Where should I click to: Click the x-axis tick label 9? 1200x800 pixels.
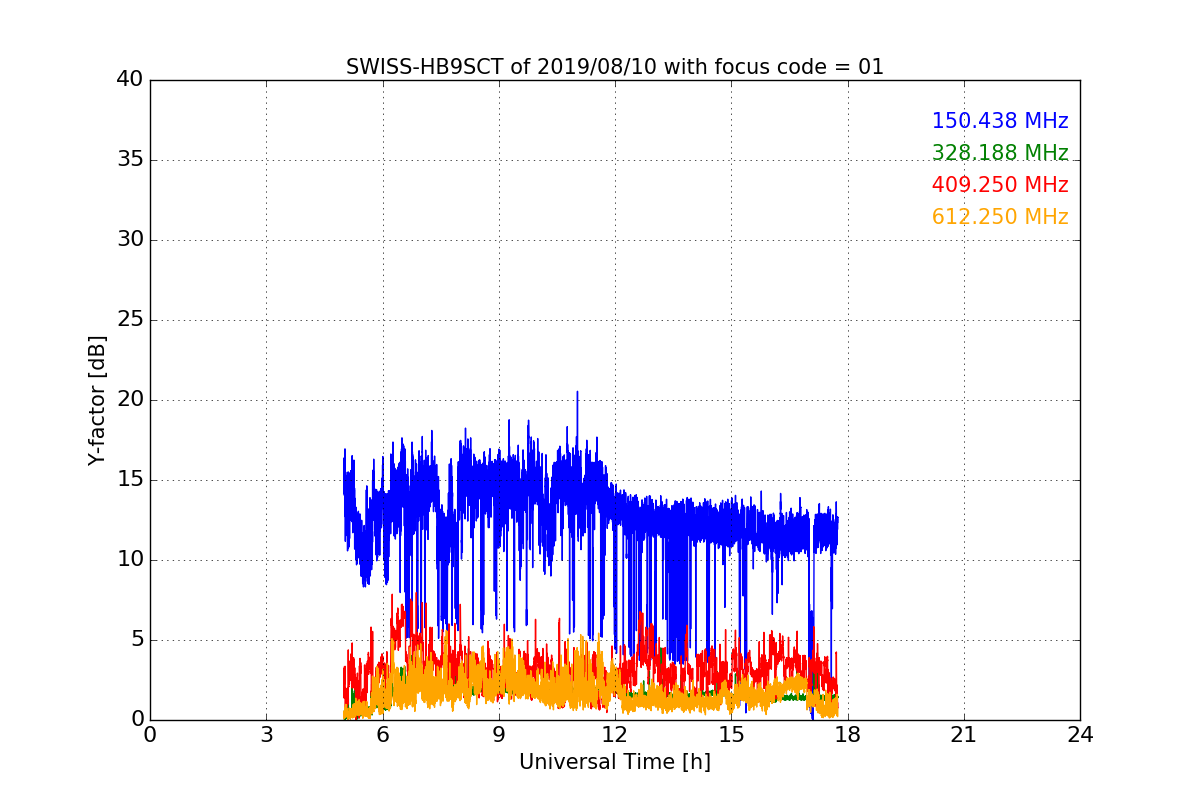[x=499, y=735]
